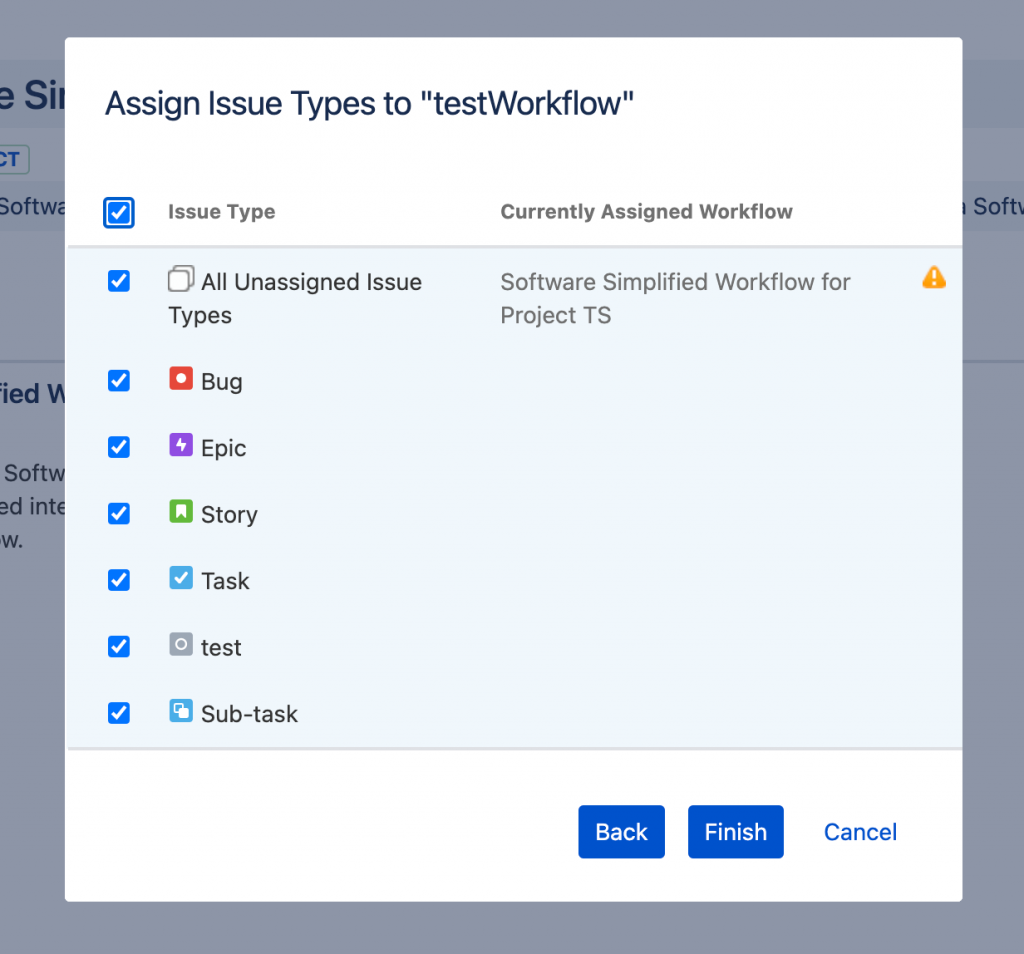1024x954 pixels.
Task: Click the orange warning triangle icon
Action: tap(933, 278)
